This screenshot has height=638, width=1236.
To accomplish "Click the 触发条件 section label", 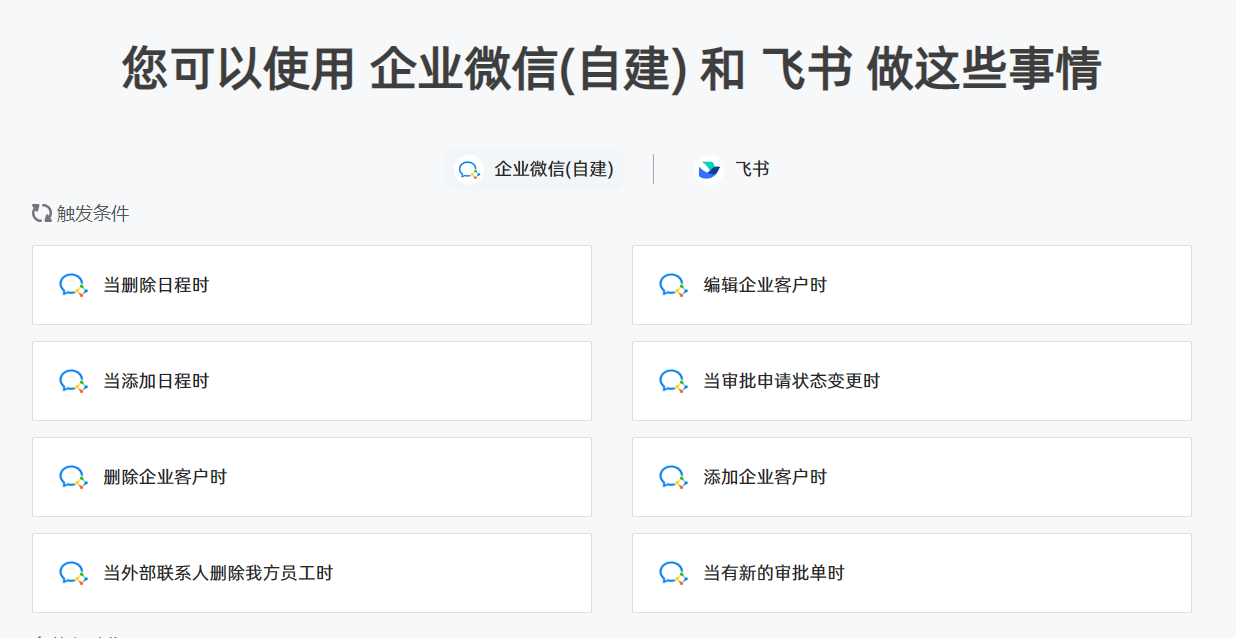I will [x=93, y=213].
